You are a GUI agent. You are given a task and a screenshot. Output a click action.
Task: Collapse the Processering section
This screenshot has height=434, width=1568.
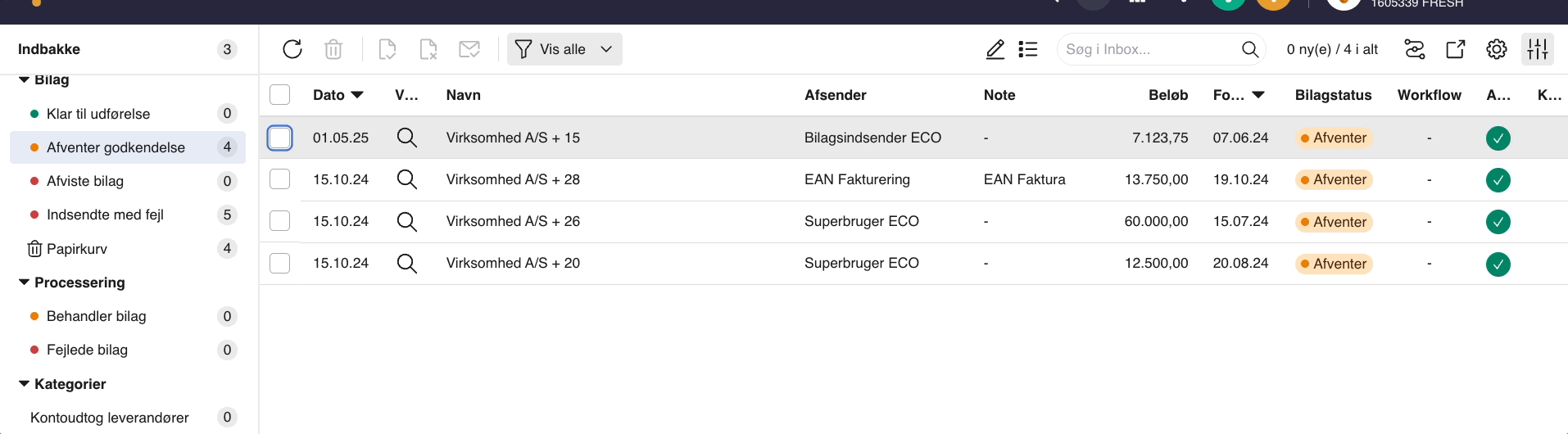pos(25,283)
